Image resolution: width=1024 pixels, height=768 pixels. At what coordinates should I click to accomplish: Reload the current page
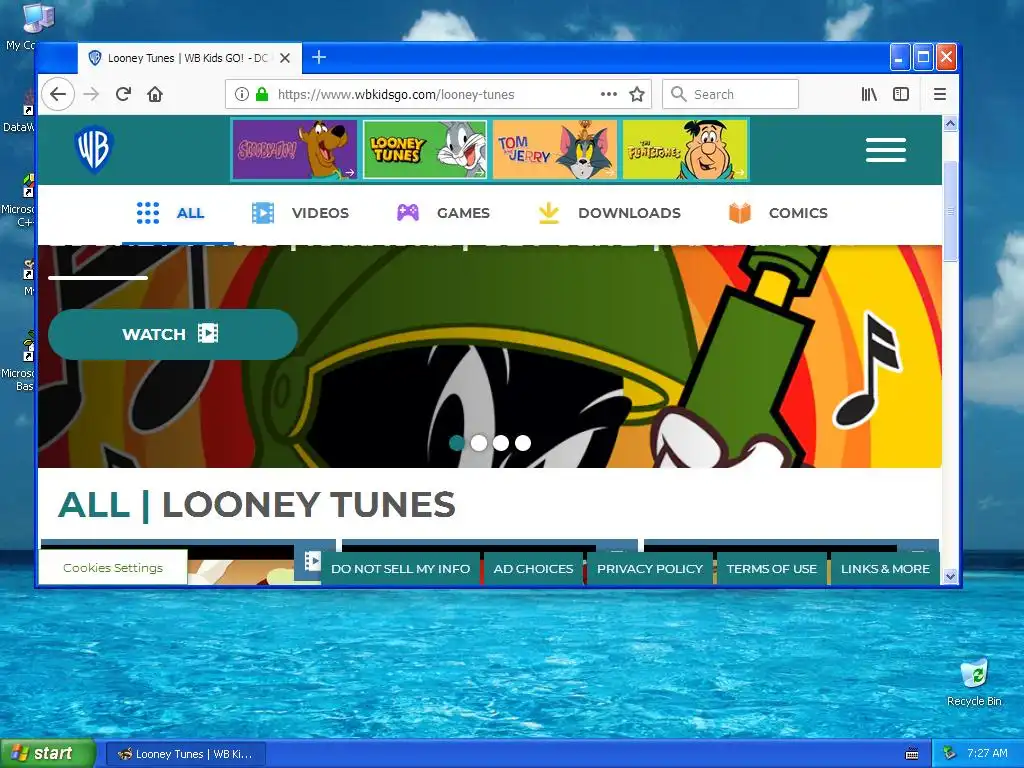[x=123, y=94]
